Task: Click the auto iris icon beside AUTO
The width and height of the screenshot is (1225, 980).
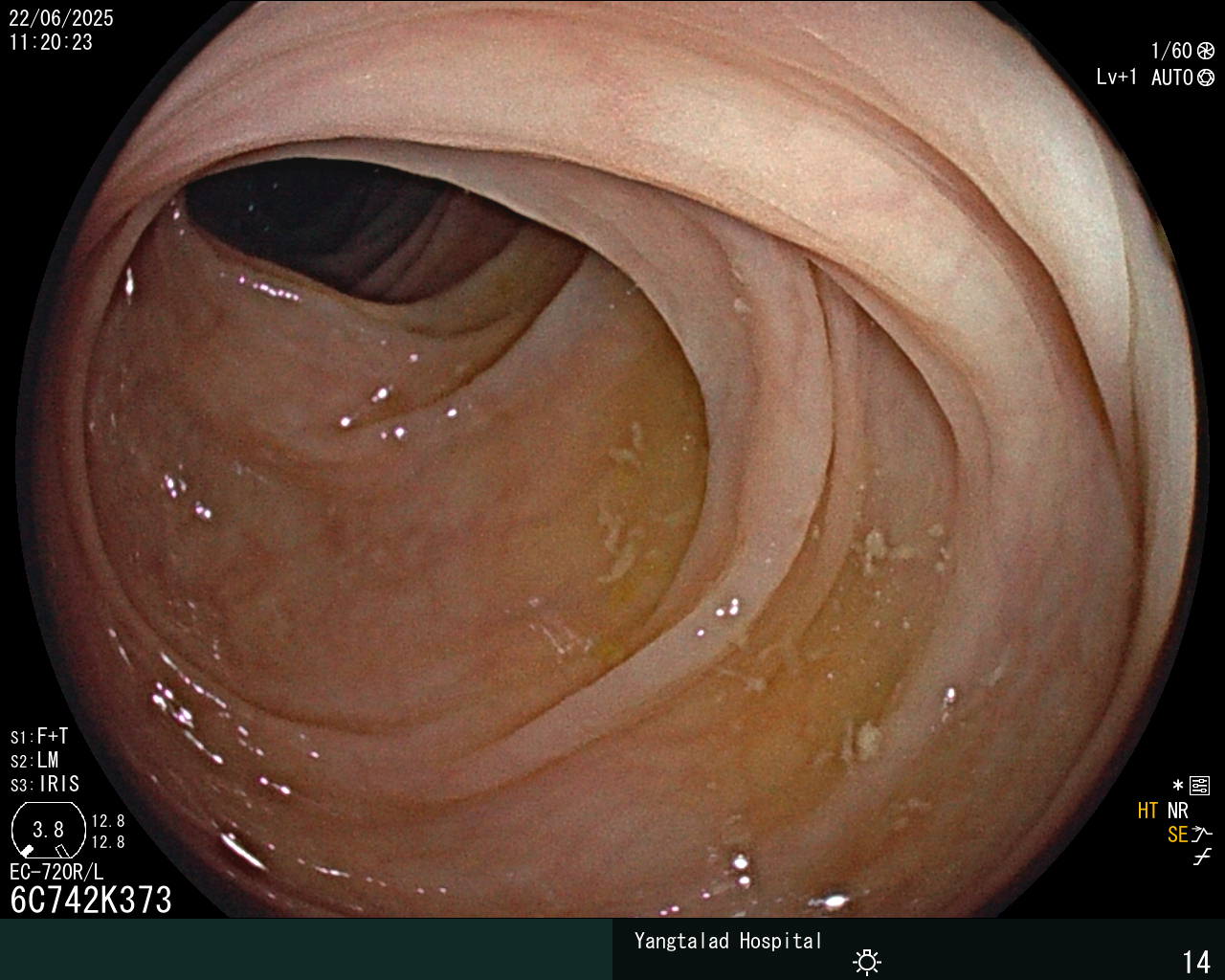Action: tap(1206, 78)
